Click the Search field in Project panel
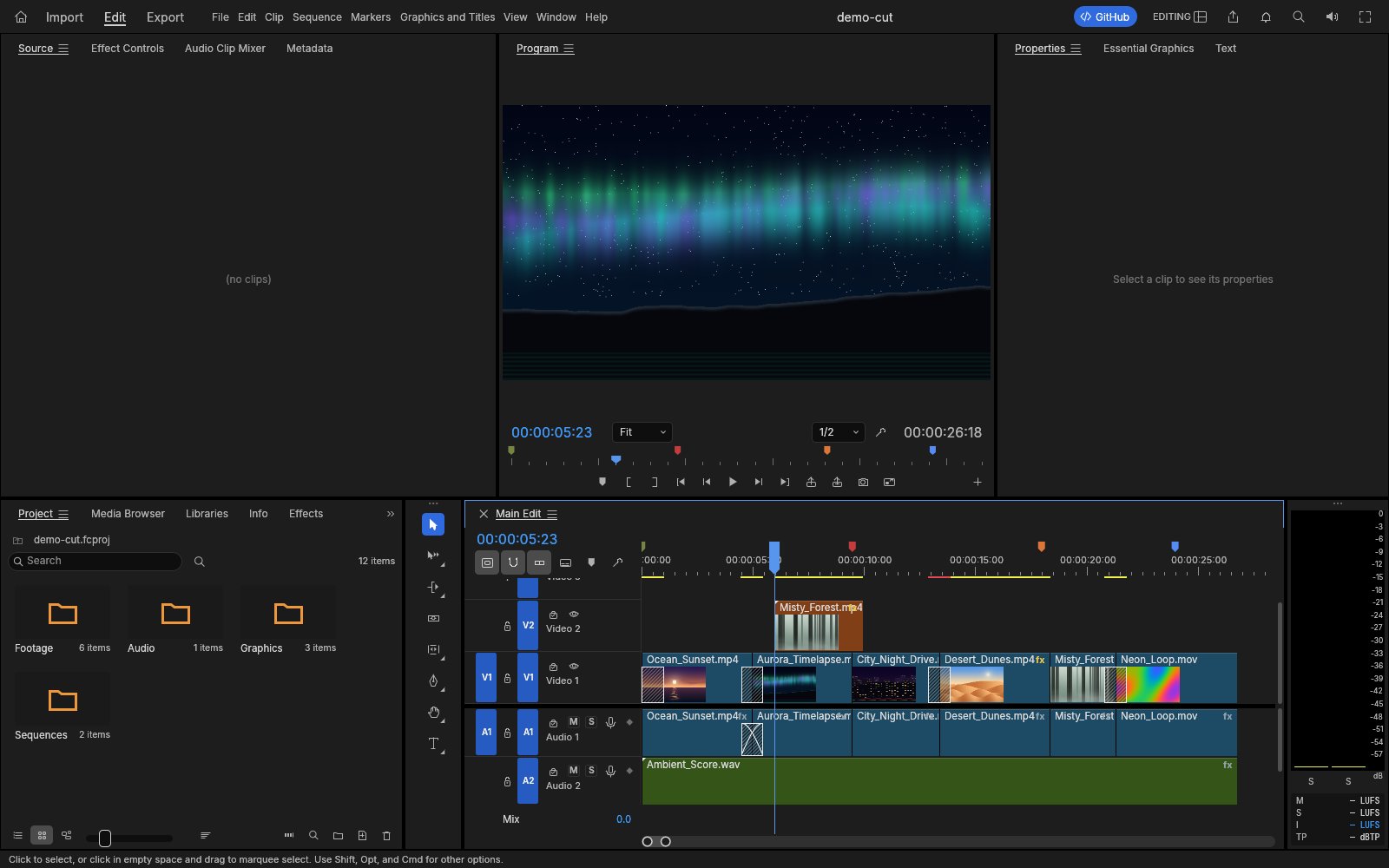This screenshot has width=1389, height=868. pyautogui.click(x=95, y=562)
